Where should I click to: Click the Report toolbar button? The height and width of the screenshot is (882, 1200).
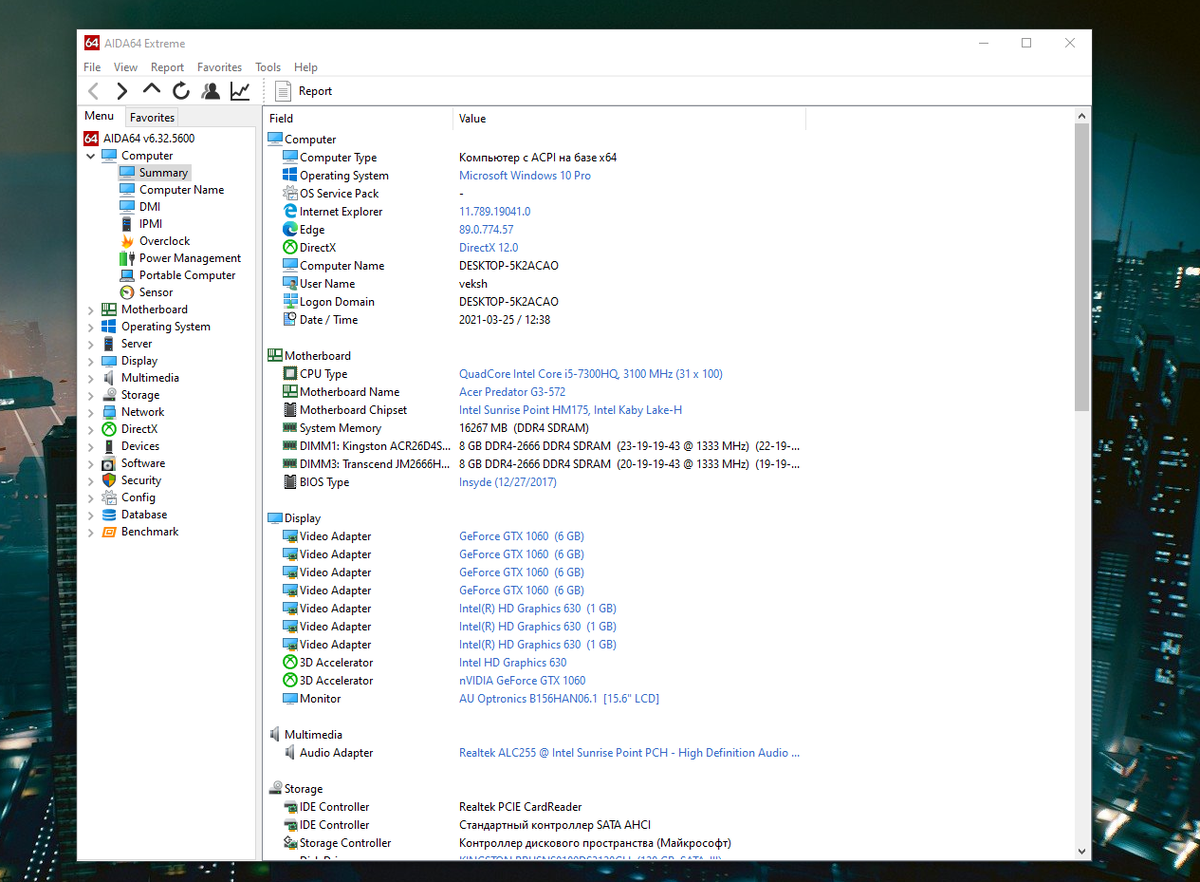coord(303,91)
